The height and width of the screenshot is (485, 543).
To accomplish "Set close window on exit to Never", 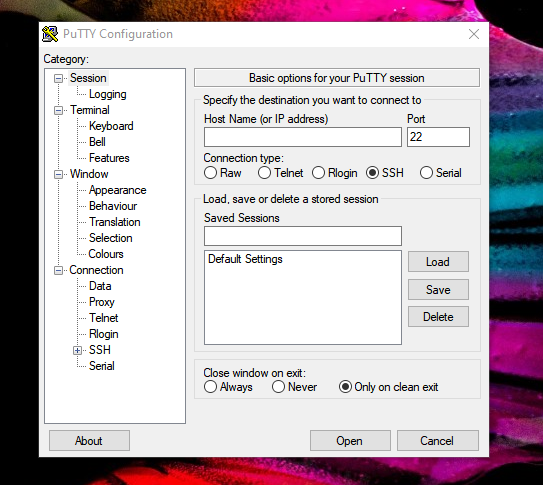I will [278, 387].
